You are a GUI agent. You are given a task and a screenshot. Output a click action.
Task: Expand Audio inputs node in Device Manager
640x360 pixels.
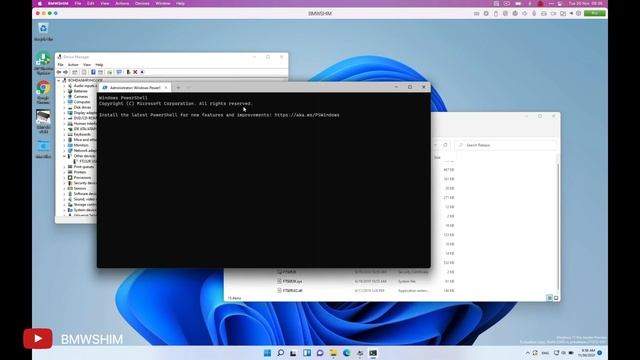(x=64, y=86)
